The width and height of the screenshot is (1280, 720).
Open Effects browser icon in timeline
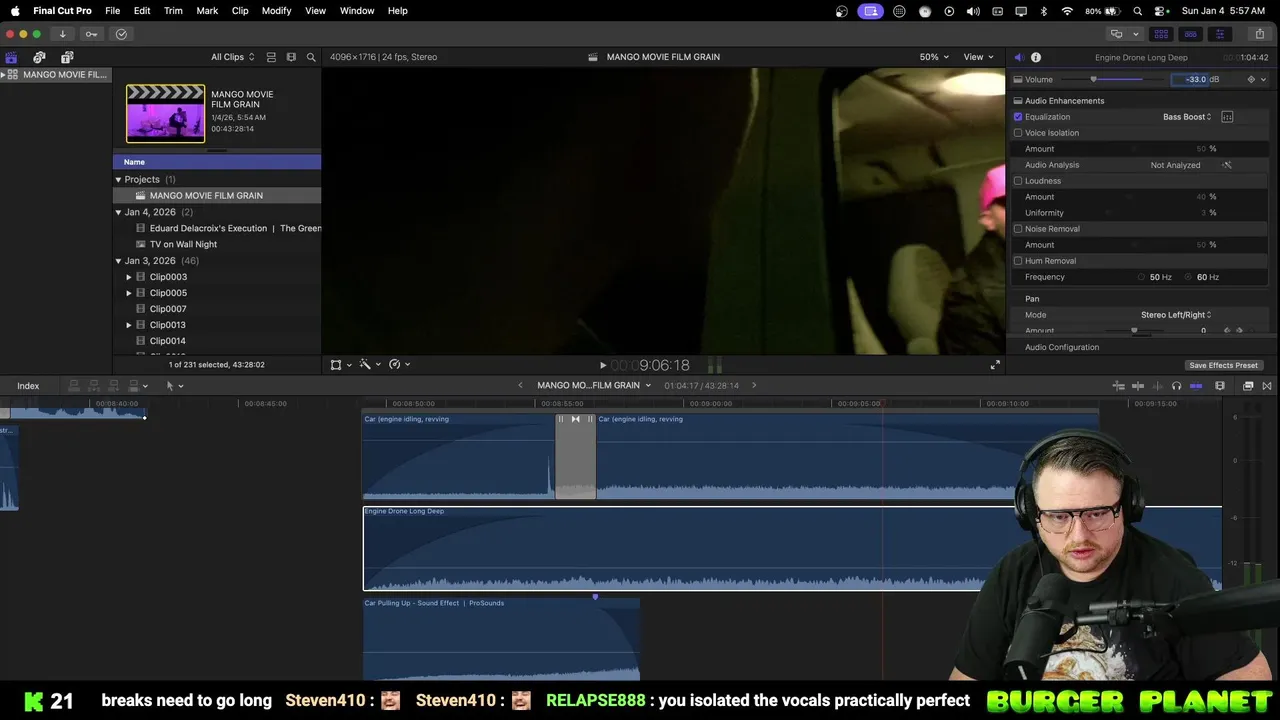pos(1248,386)
